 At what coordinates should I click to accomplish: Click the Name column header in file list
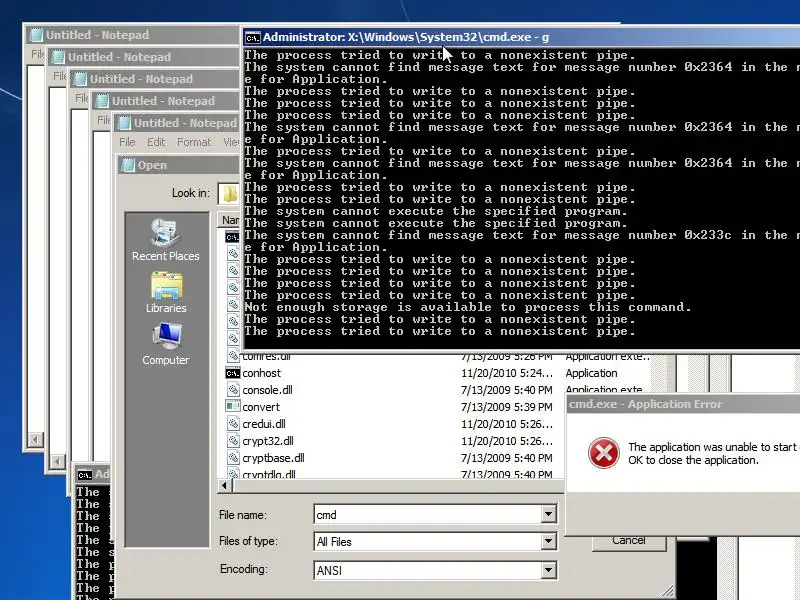(230, 220)
